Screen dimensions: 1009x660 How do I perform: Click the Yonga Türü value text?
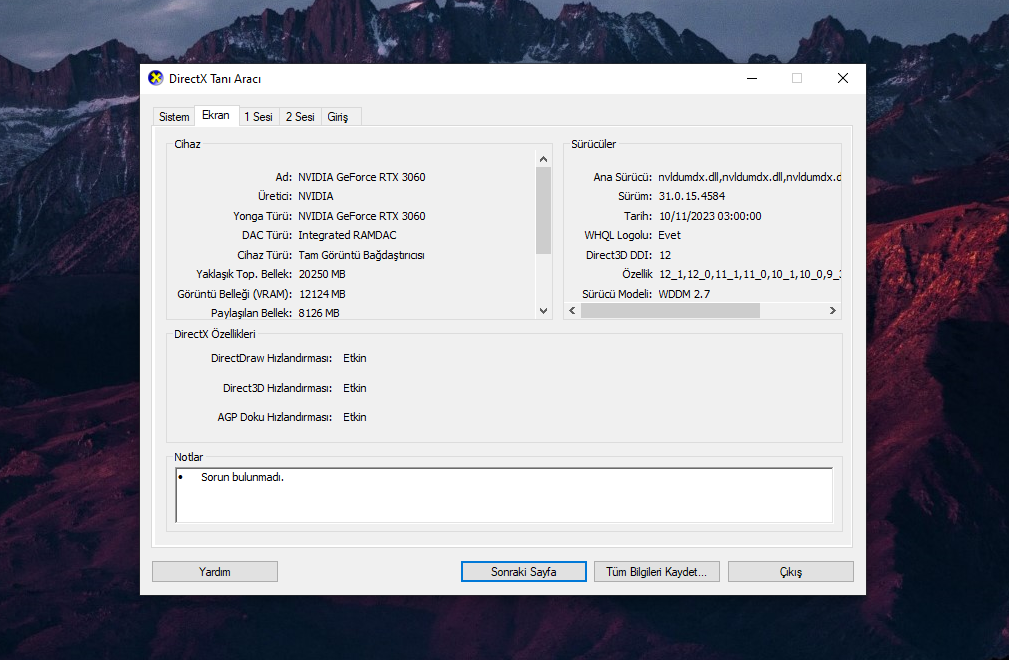click(x=362, y=216)
